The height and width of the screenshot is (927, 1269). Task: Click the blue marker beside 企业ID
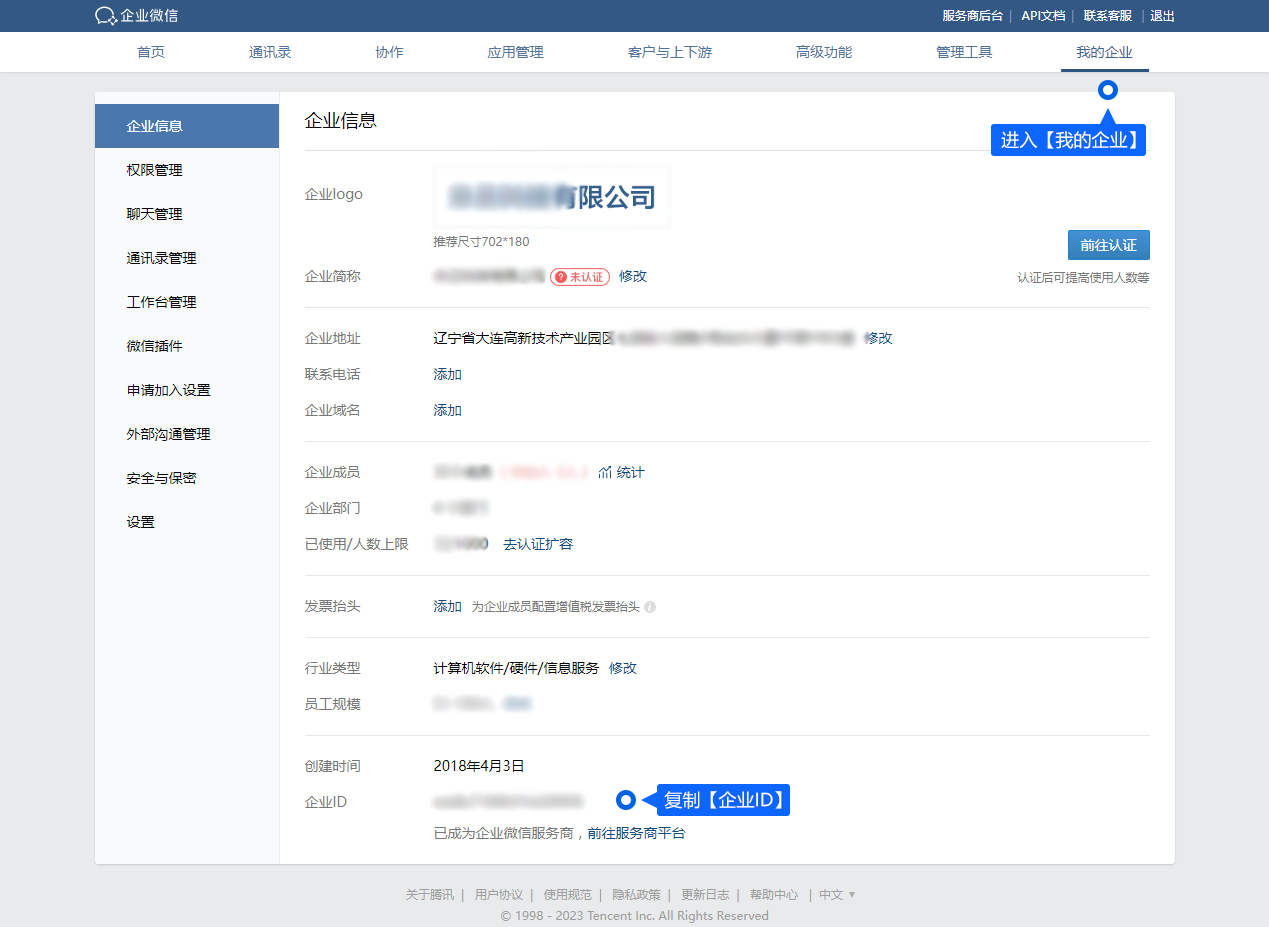click(x=626, y=800)
